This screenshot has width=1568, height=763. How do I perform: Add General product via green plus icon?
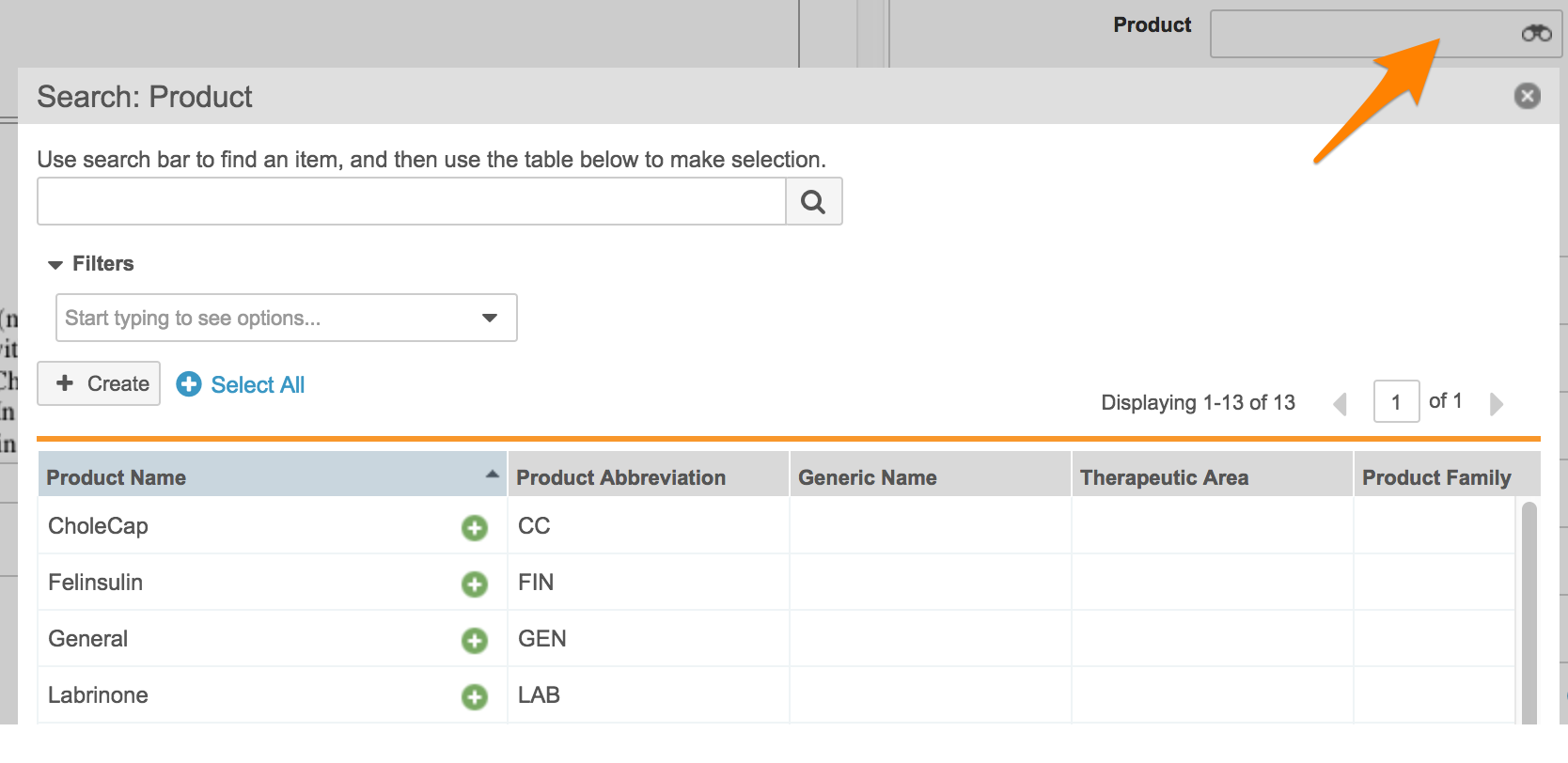point(475,641)
